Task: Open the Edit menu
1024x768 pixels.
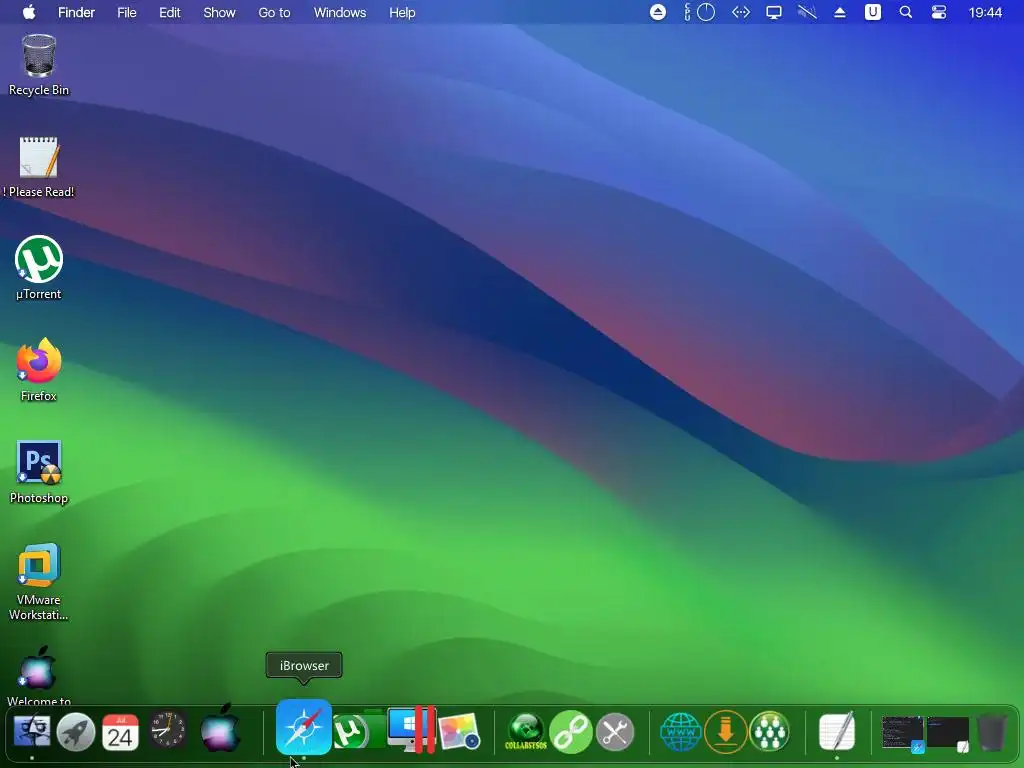Action: tap(170, 12)
